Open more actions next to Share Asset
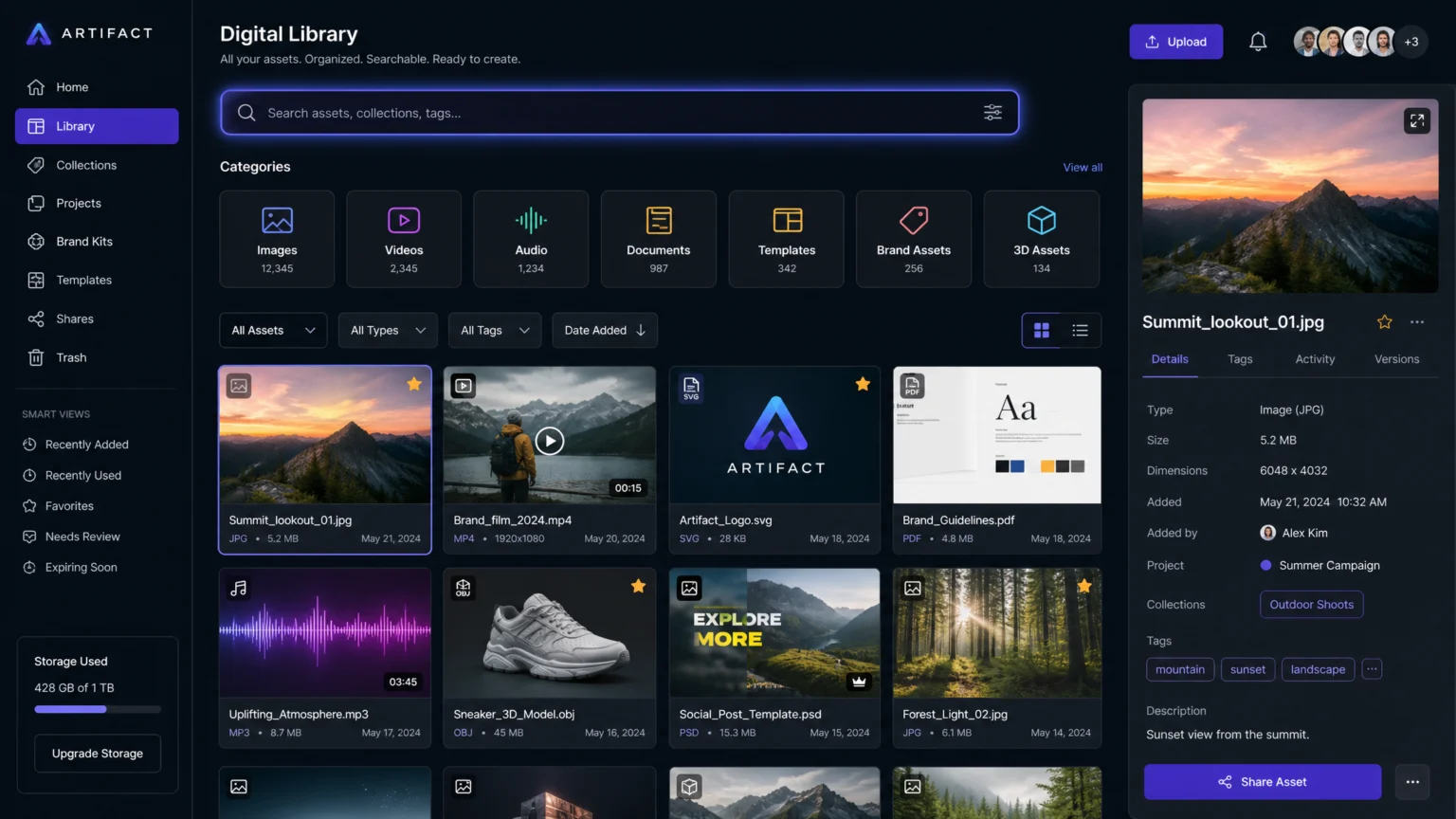Viewport: 1456px width, 819px height. click(x=1412, y=782)
